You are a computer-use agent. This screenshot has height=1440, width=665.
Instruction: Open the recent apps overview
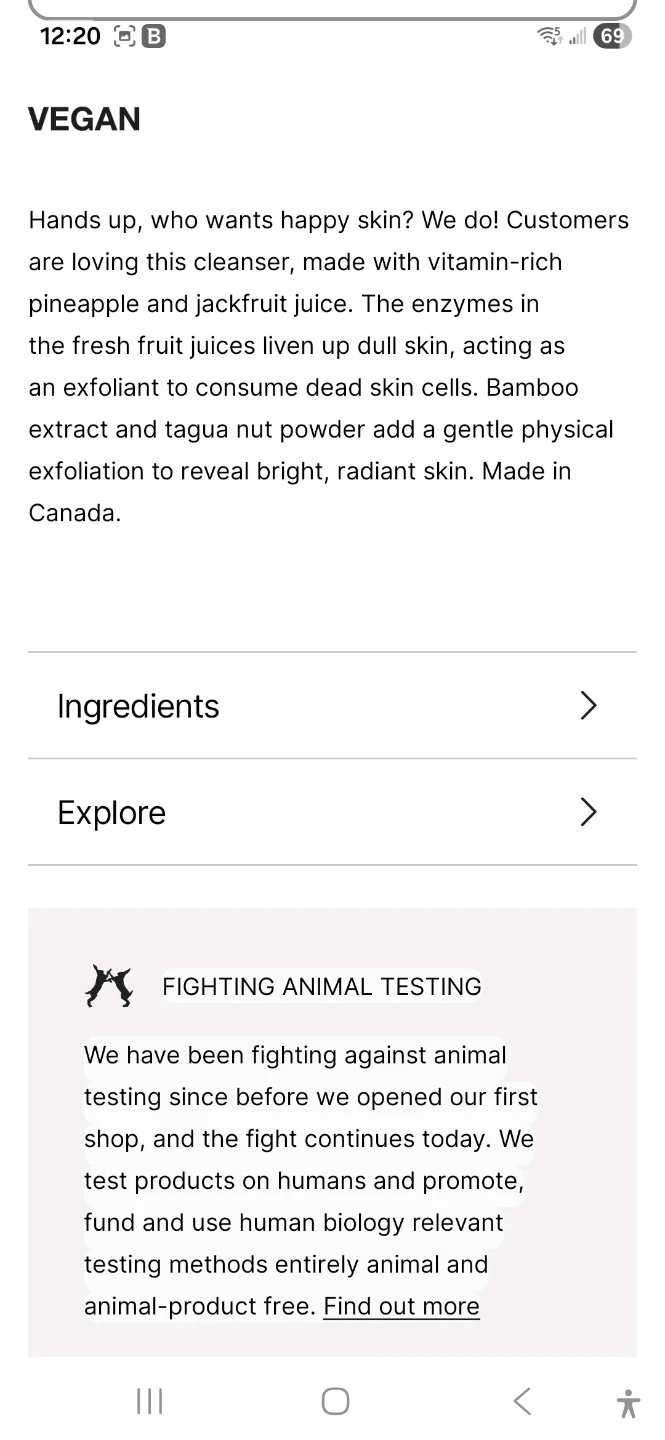point(149,1401)
